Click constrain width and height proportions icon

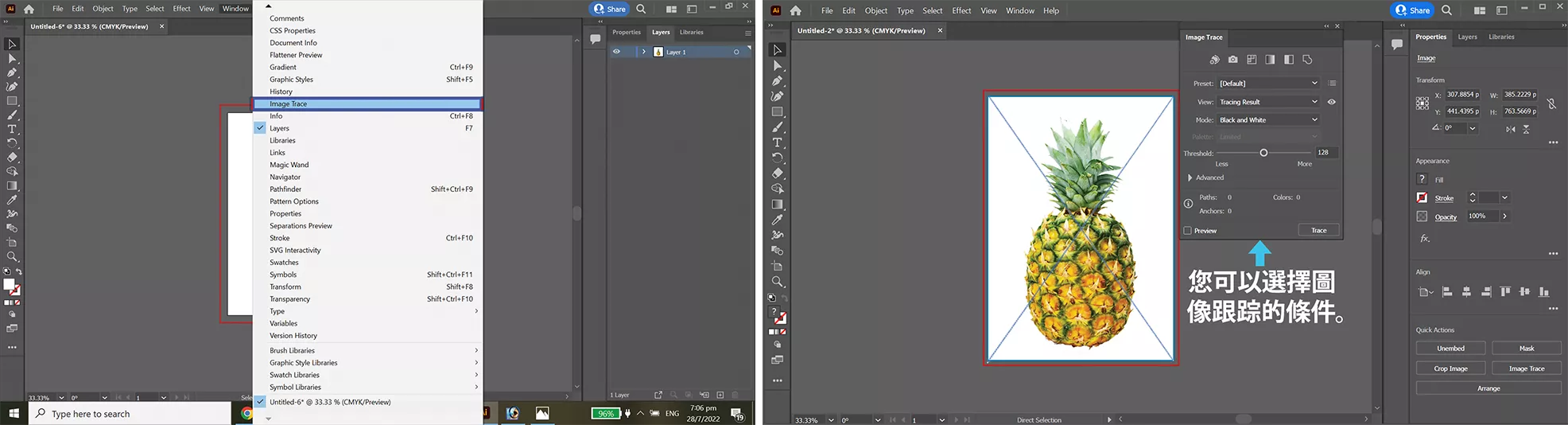[x=1551, y=103]
